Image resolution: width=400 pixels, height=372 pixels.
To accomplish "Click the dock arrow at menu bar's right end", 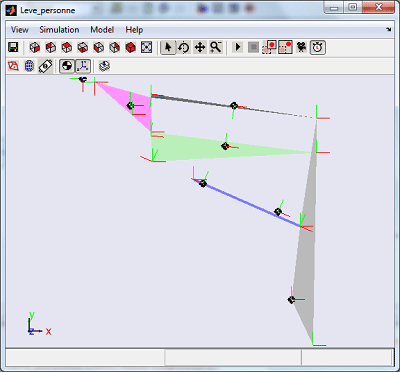I will point(388,29).
